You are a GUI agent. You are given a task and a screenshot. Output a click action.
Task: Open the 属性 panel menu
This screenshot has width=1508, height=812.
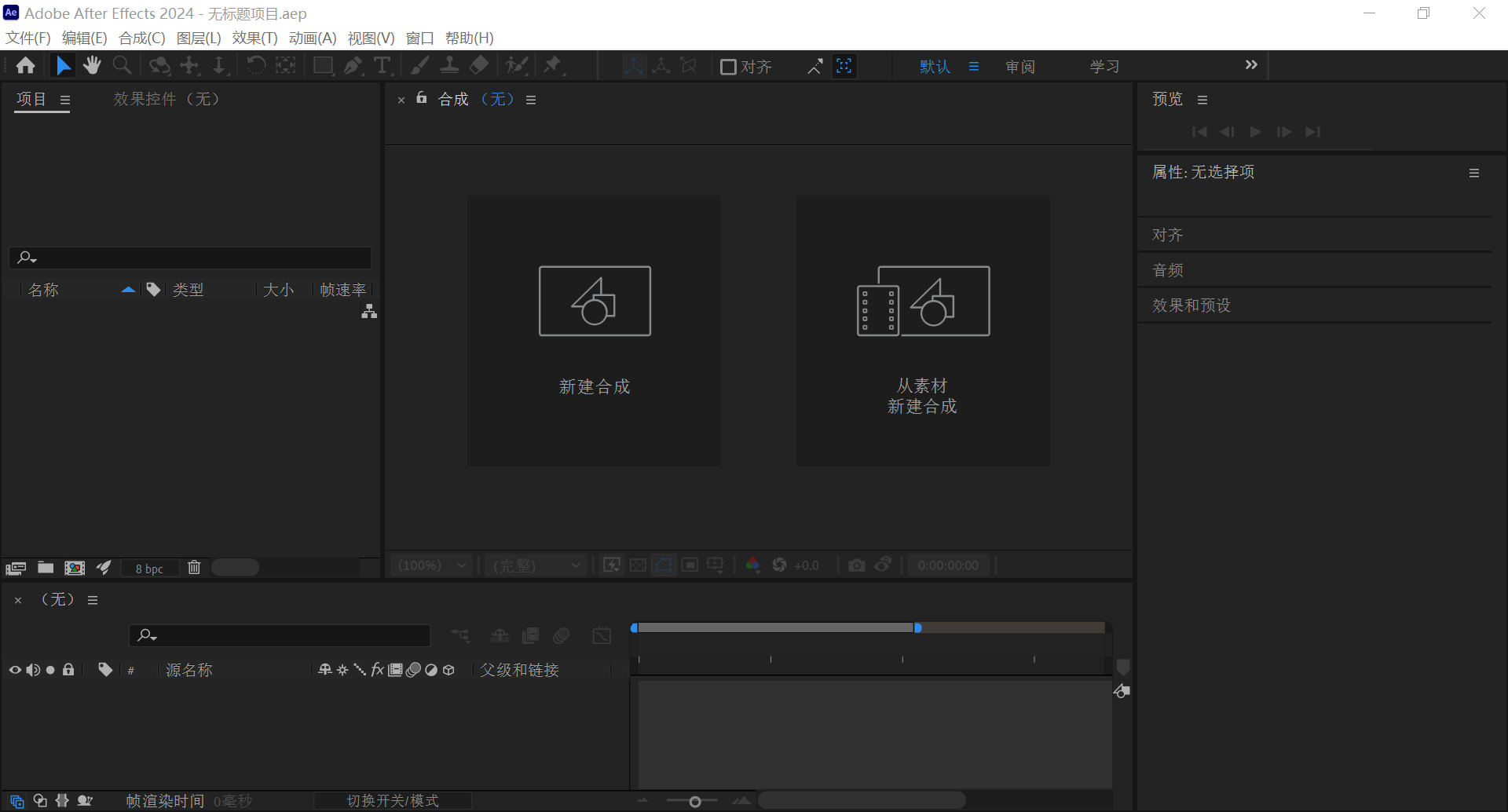(x=1474, y=173)
